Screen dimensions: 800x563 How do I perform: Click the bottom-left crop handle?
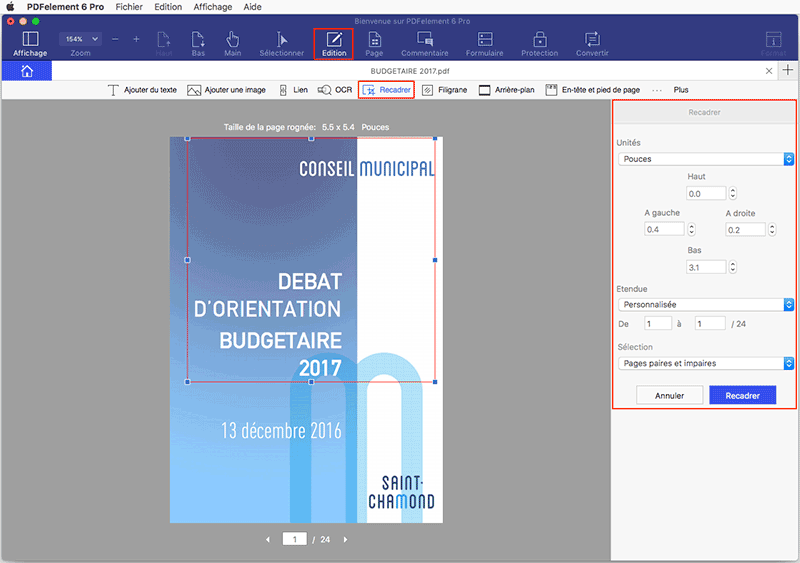click(x=187, y=382)
